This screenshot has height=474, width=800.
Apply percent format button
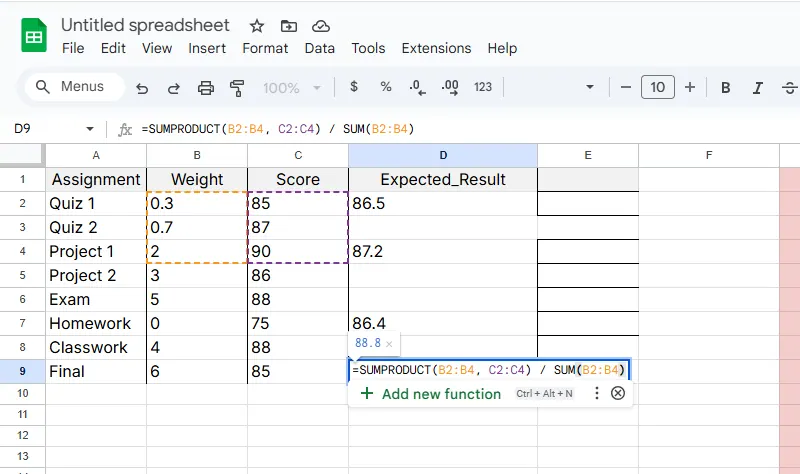(385, 87)
